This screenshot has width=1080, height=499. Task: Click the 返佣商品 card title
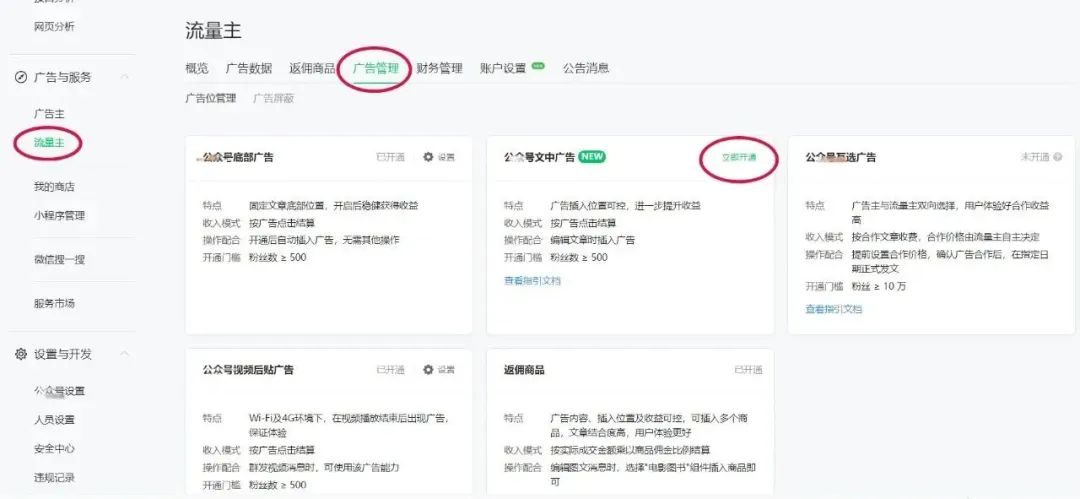(x=524, y=369)
